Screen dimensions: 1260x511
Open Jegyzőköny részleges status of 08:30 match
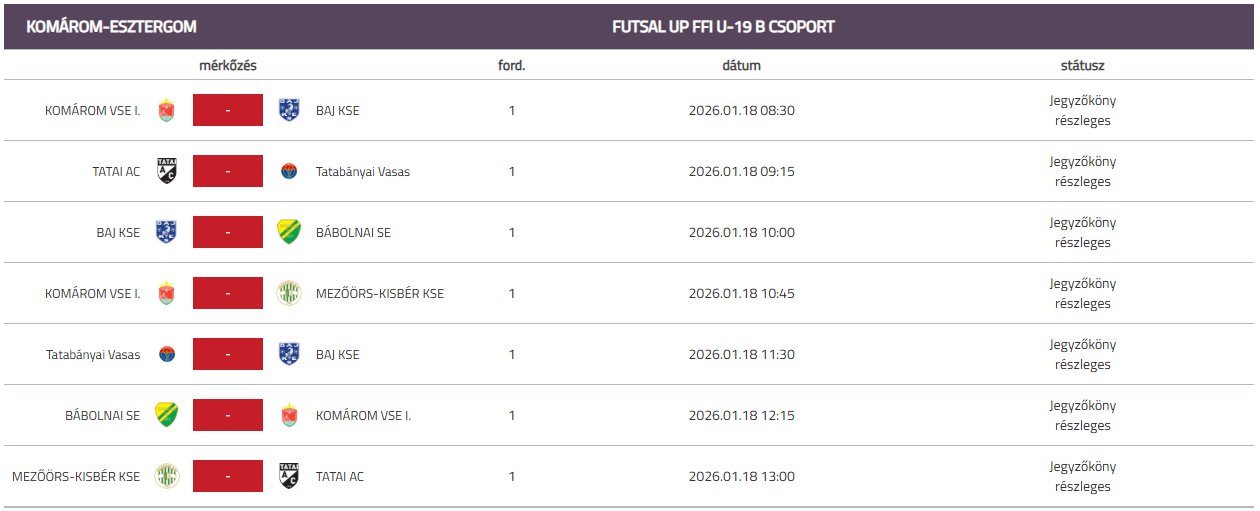[1082, 110]
